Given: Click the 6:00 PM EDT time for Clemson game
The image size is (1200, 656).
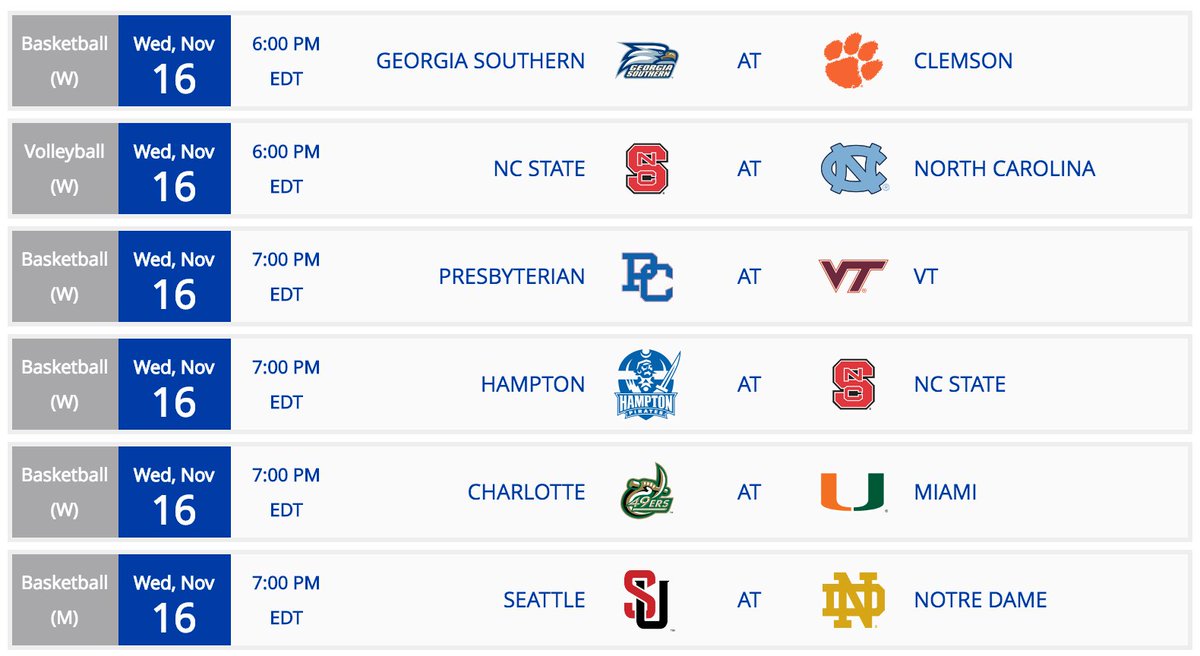Looking at the screenshot, I should [286, 61].
